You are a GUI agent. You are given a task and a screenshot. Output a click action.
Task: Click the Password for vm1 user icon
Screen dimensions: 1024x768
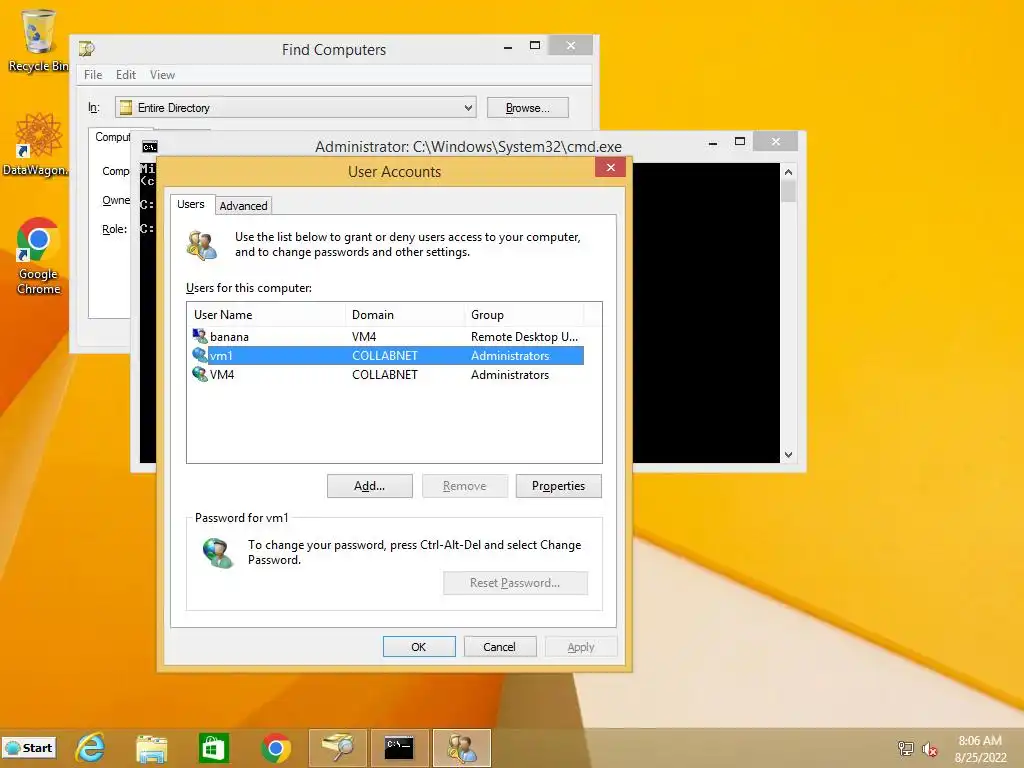[x=217, y=552]
